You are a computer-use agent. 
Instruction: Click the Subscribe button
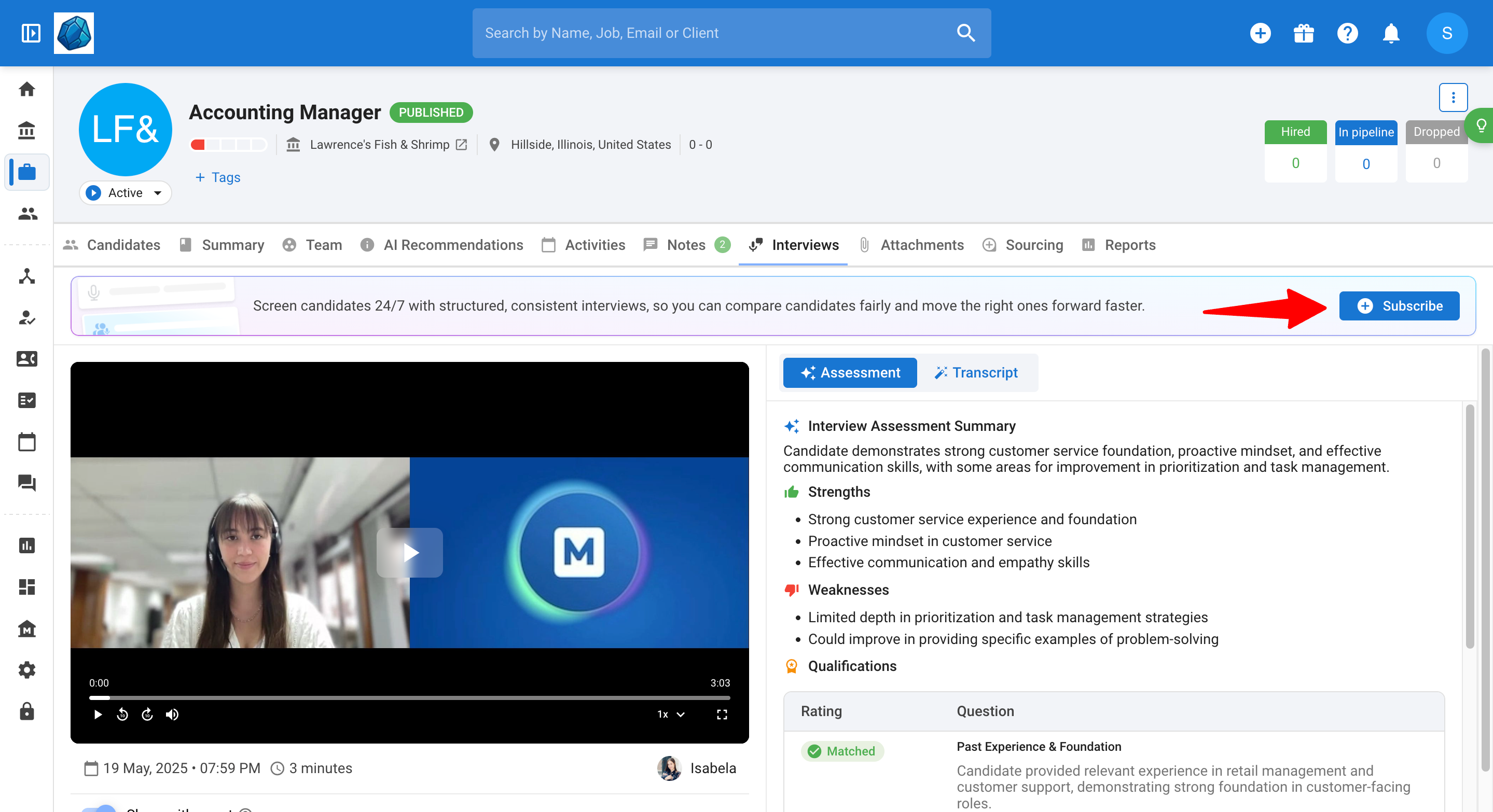click(1399, 306)
